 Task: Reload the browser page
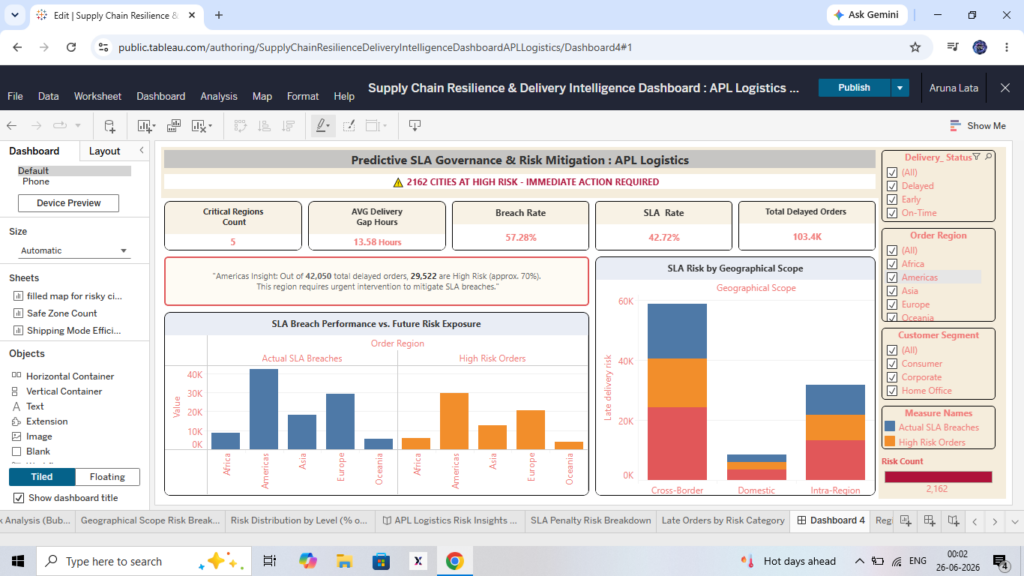(x=71, y=47)
